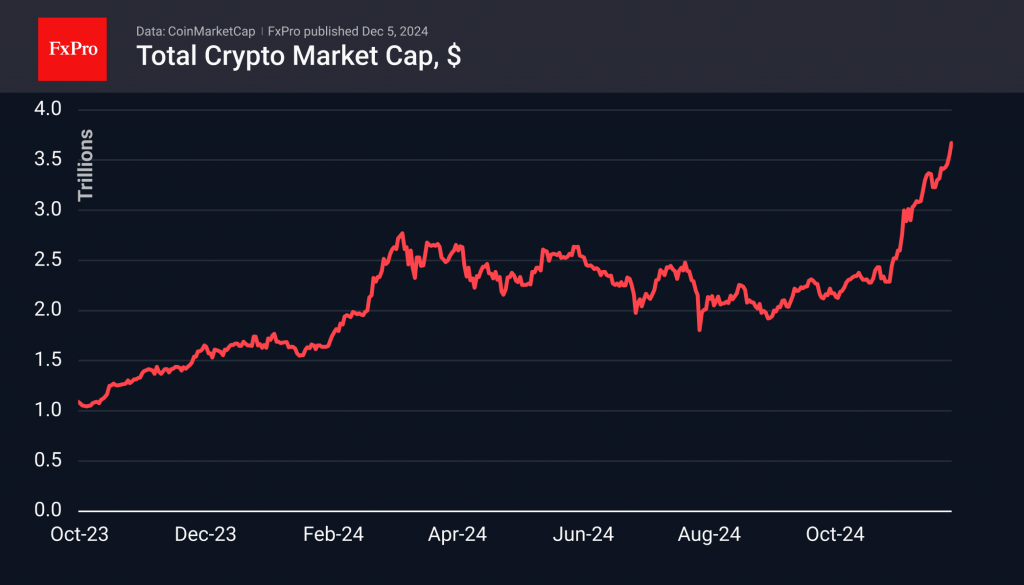
Task: Click the Dec-23 x-axis label
Action: 205,535
